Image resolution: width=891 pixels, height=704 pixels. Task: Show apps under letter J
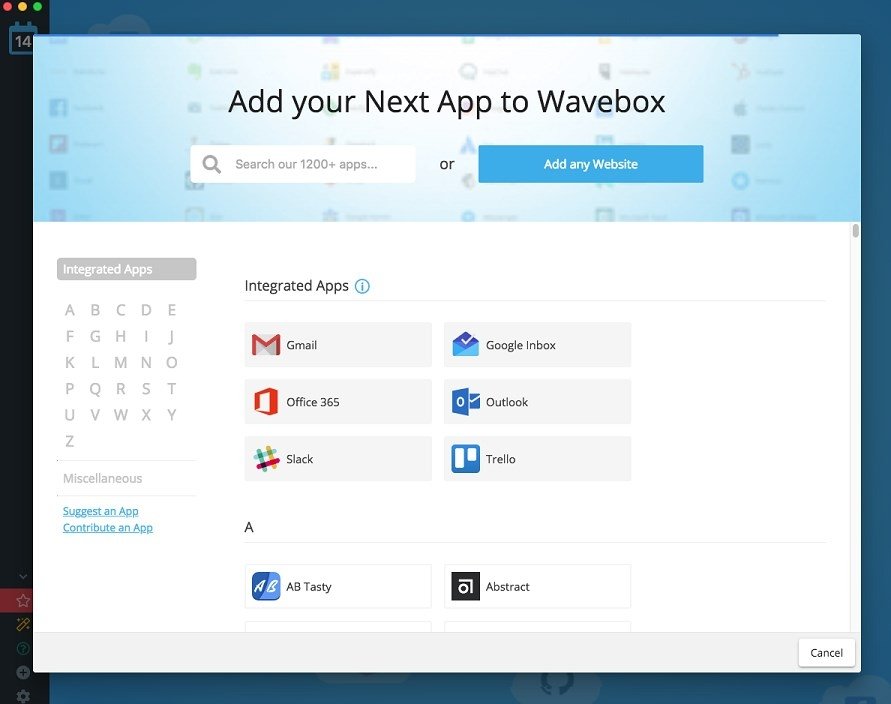click(x=172, y=336)
